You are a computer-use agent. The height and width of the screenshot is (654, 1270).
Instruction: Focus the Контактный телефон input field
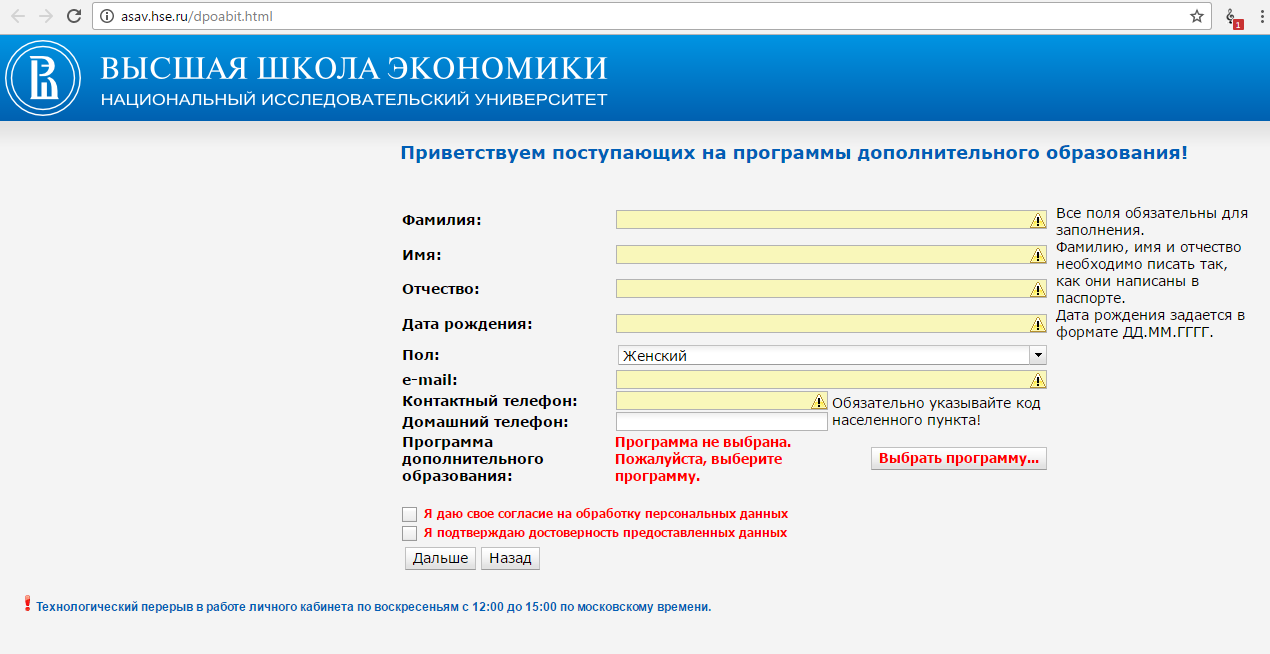(x=722, y=401)
